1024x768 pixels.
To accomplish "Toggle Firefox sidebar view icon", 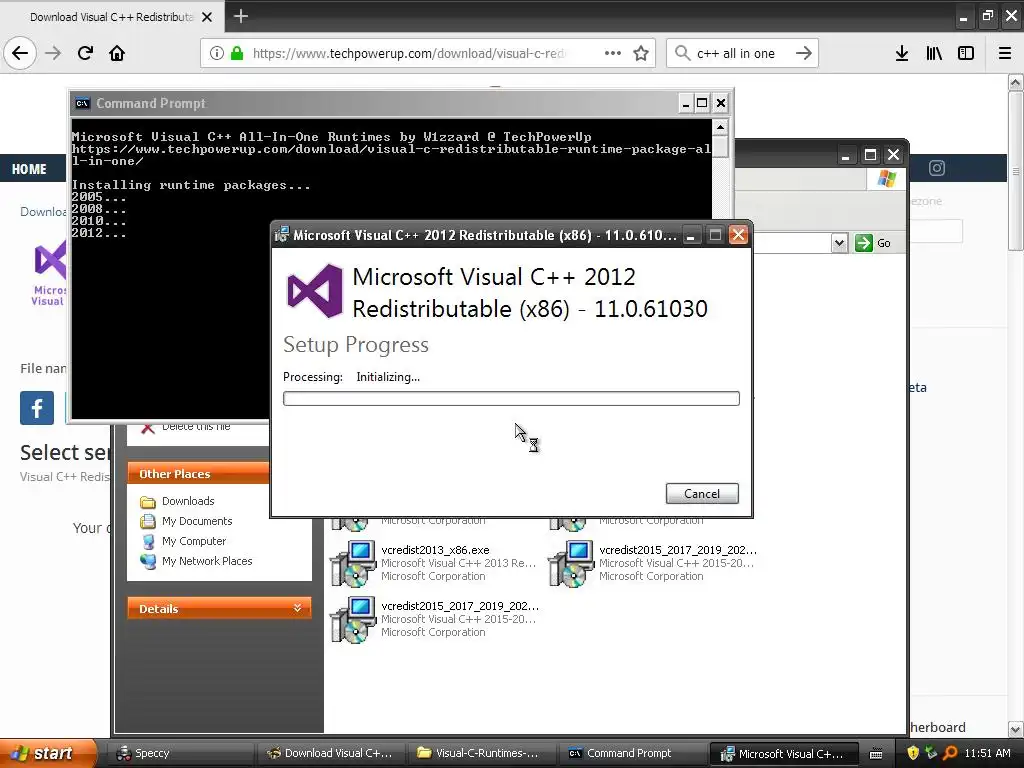I will [x=966, y=53].
